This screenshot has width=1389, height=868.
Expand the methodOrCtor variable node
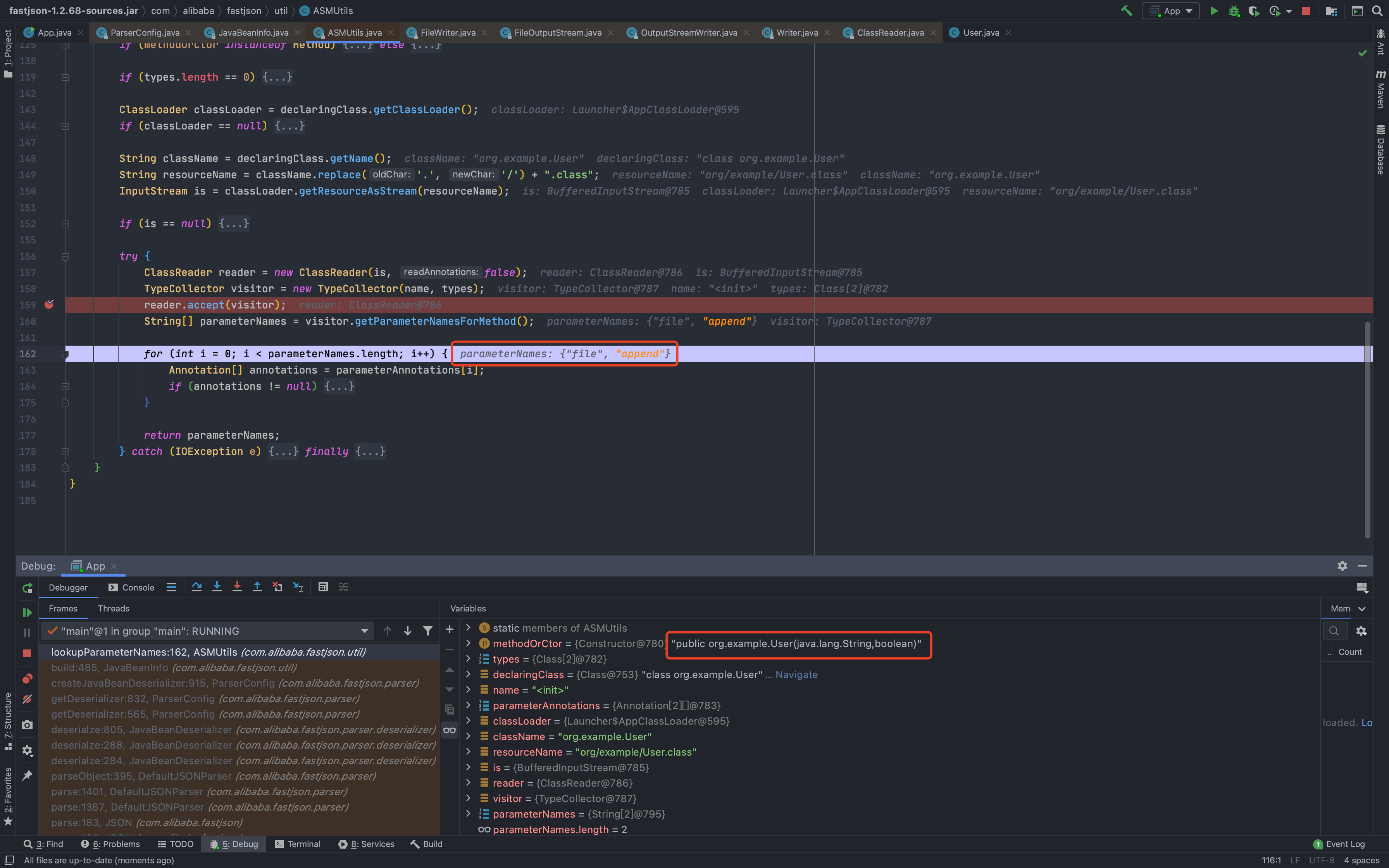[x=468, y=643]
